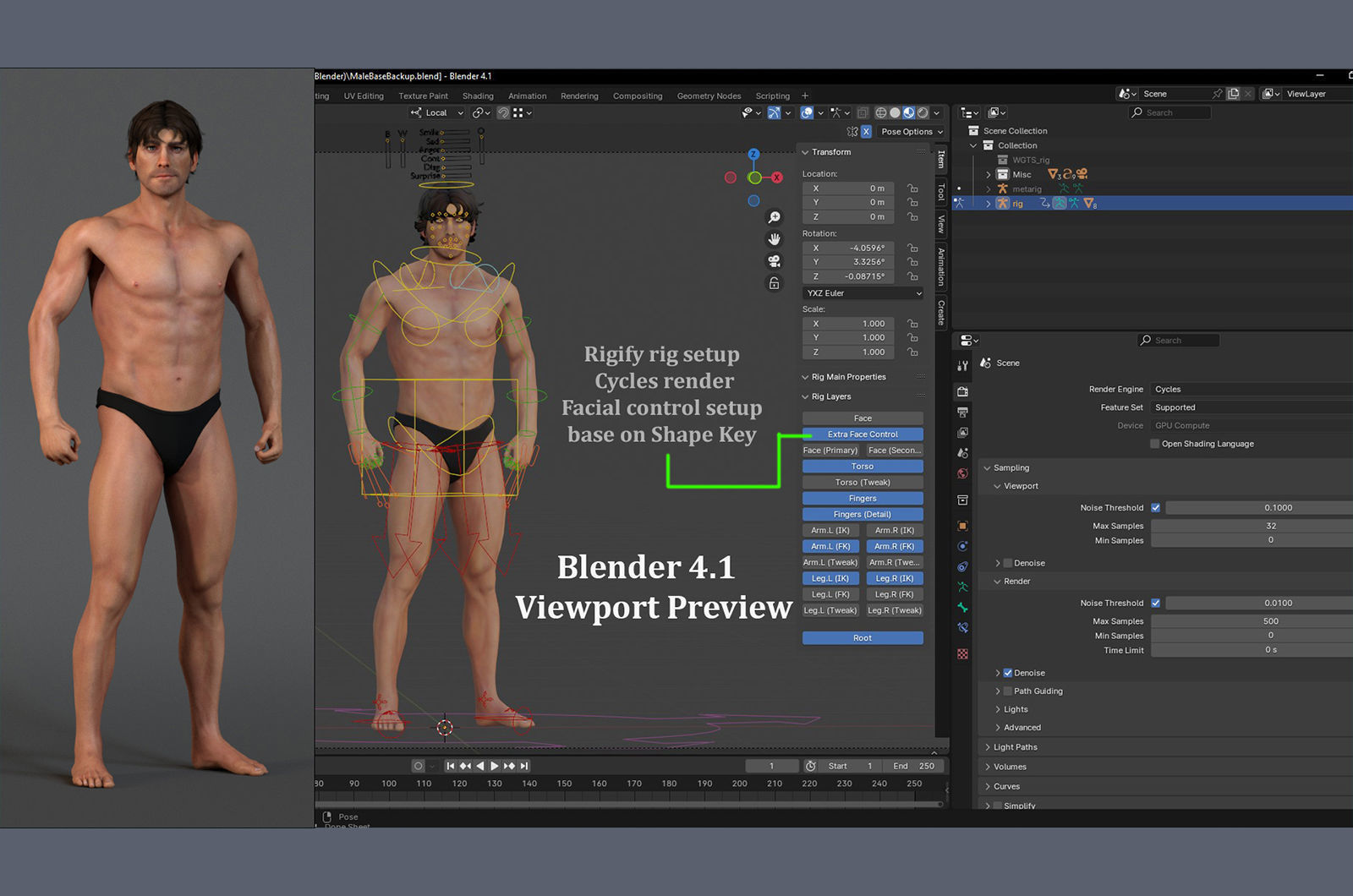Collapse the Sampling panel
The width and height of the screenshot is (1353, 896).
[x=987, y=468]
